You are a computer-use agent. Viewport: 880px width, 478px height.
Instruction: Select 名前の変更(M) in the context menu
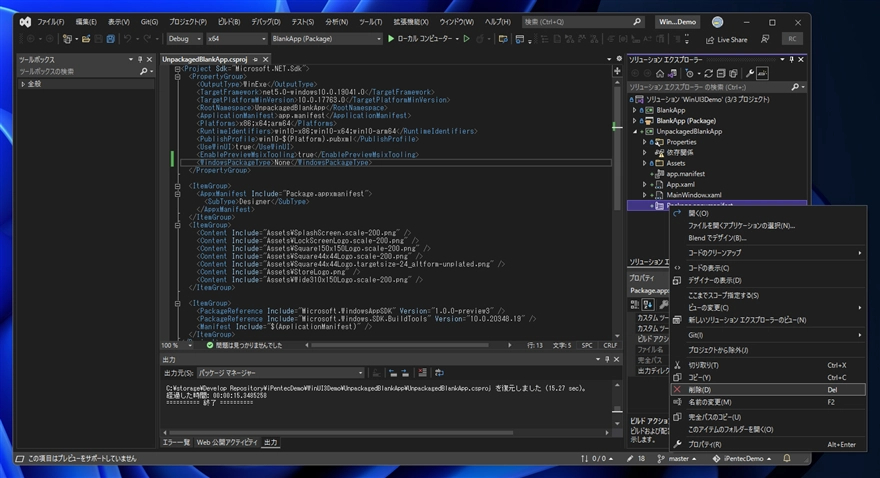tap(768, 402)
